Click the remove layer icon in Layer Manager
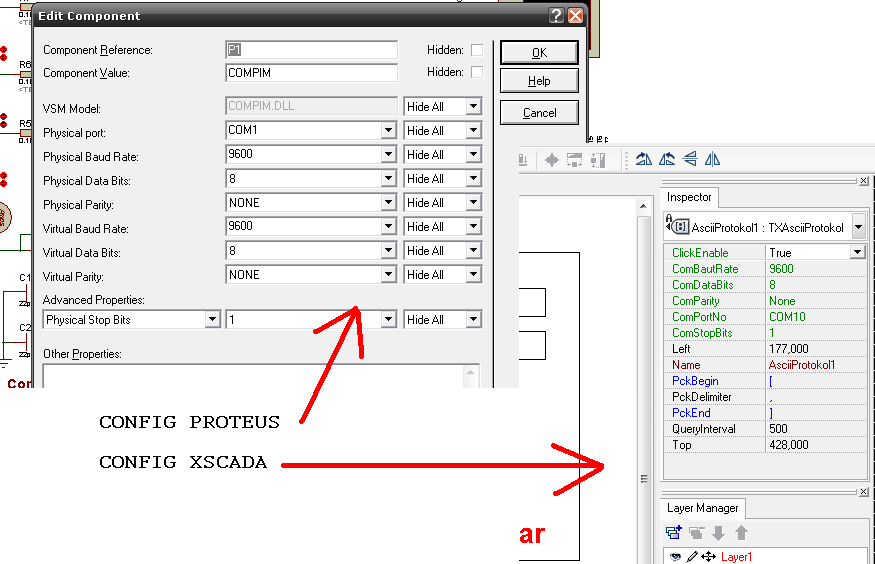The width and height of the screenshot is (875, 564). click(696, 533)
